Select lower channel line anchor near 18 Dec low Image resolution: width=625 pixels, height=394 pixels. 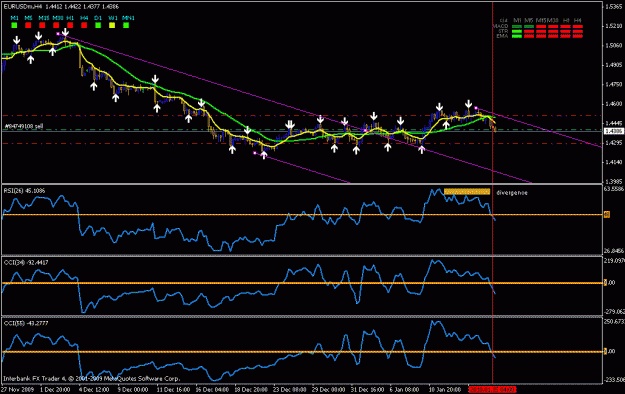(x=255, y=153)
